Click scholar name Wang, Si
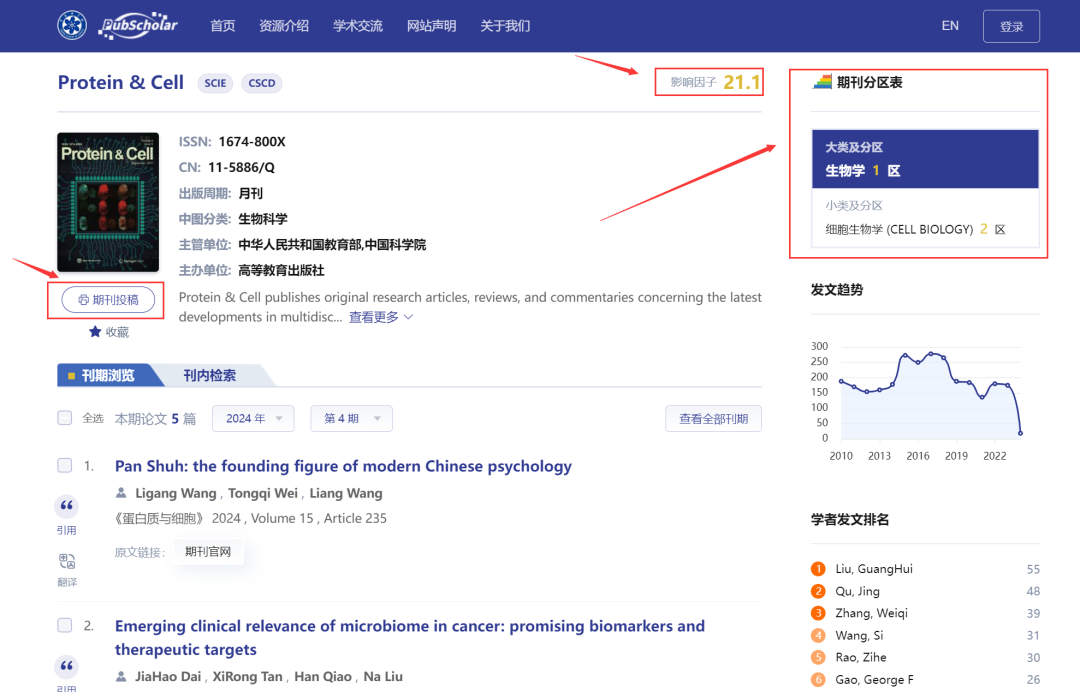Screen dimensions: 1080x692 [859, 635]
